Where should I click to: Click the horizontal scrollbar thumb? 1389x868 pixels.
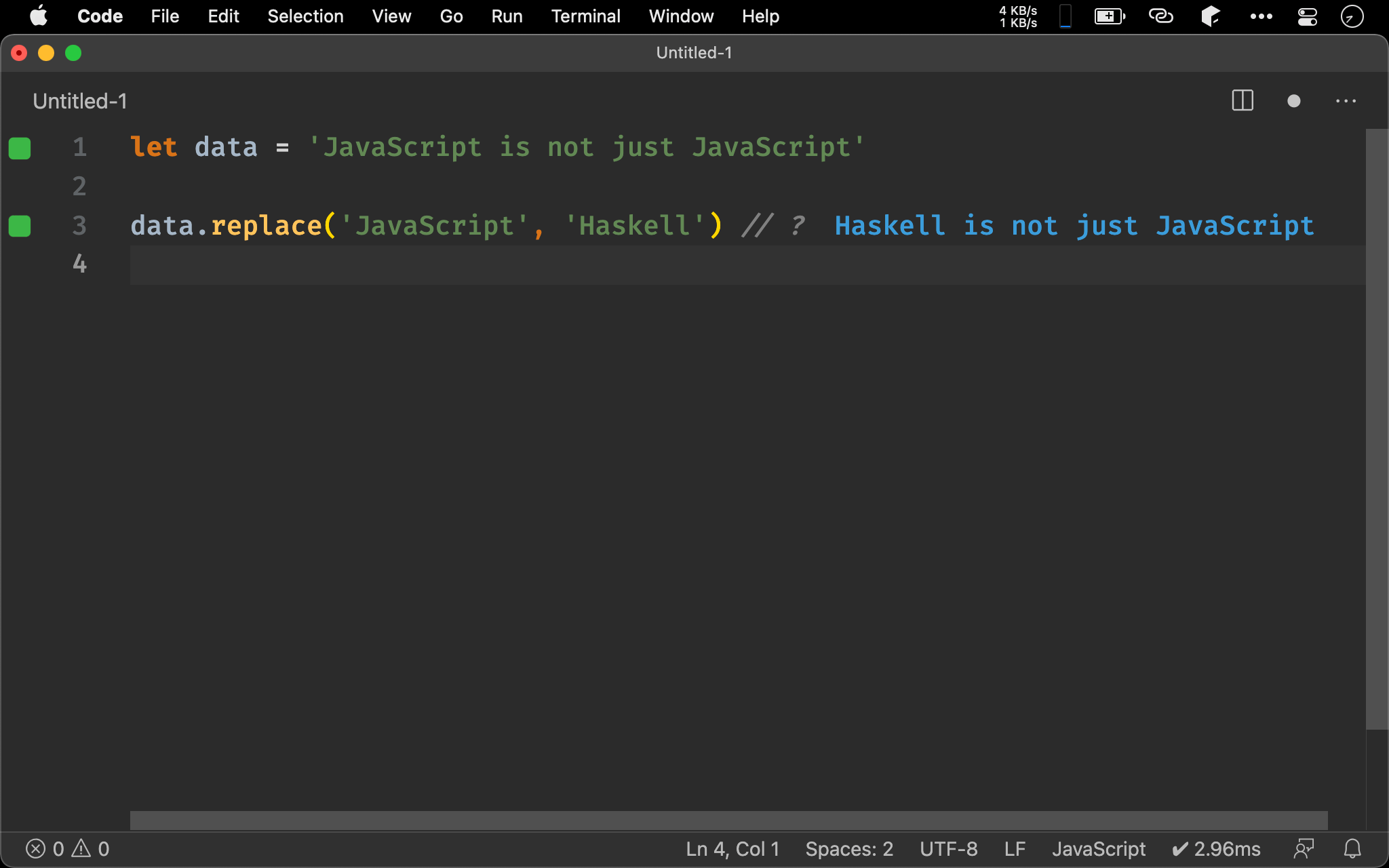[x=729, y=820]
